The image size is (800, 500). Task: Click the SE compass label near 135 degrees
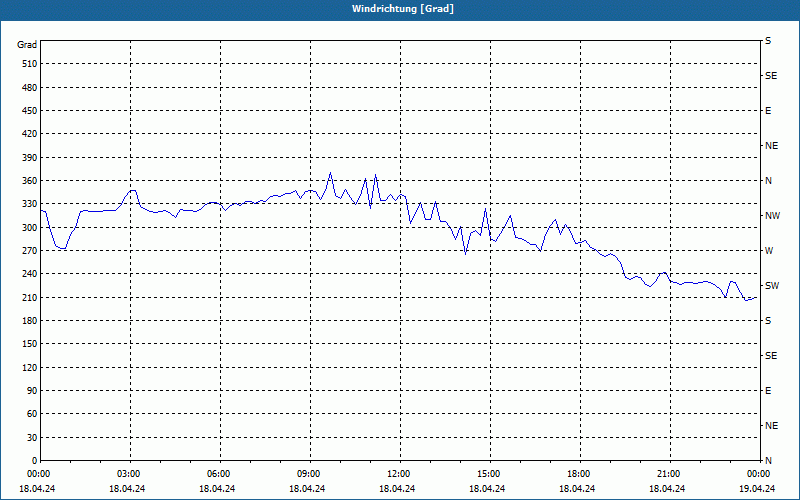[x=771, y=356]
